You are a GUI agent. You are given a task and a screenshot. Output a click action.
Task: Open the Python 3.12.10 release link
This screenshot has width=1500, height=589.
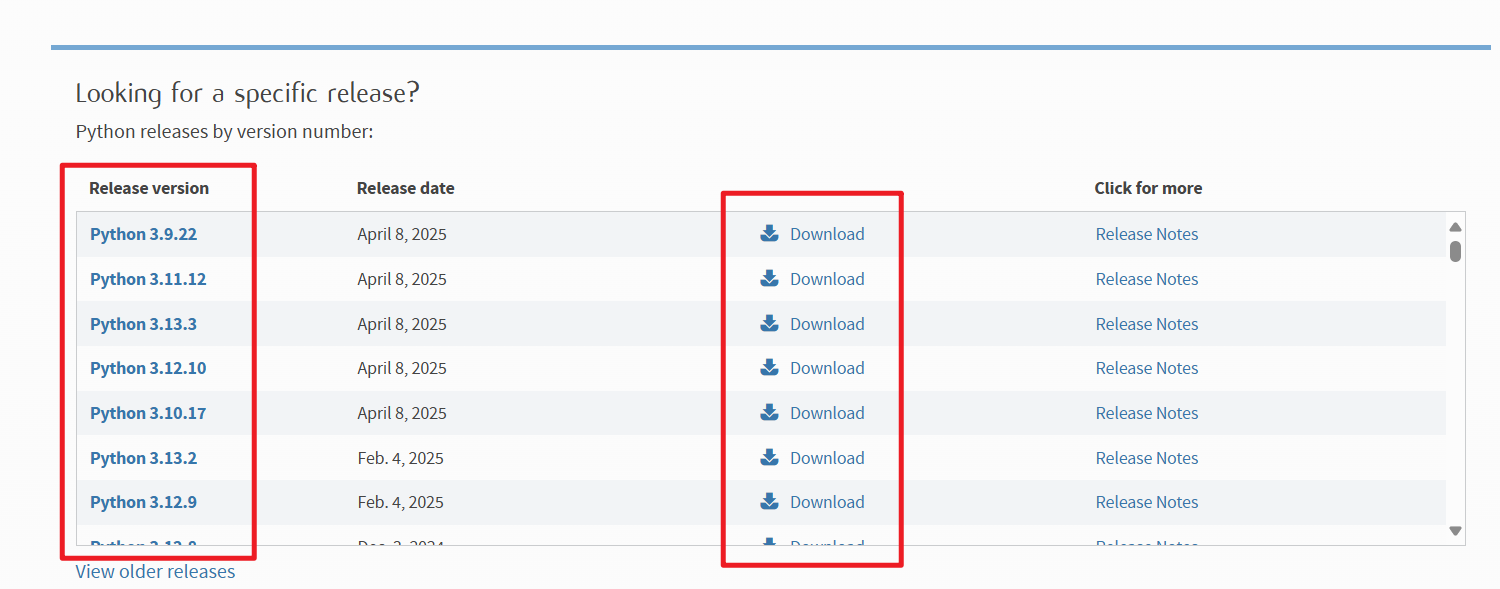(148, 368)
